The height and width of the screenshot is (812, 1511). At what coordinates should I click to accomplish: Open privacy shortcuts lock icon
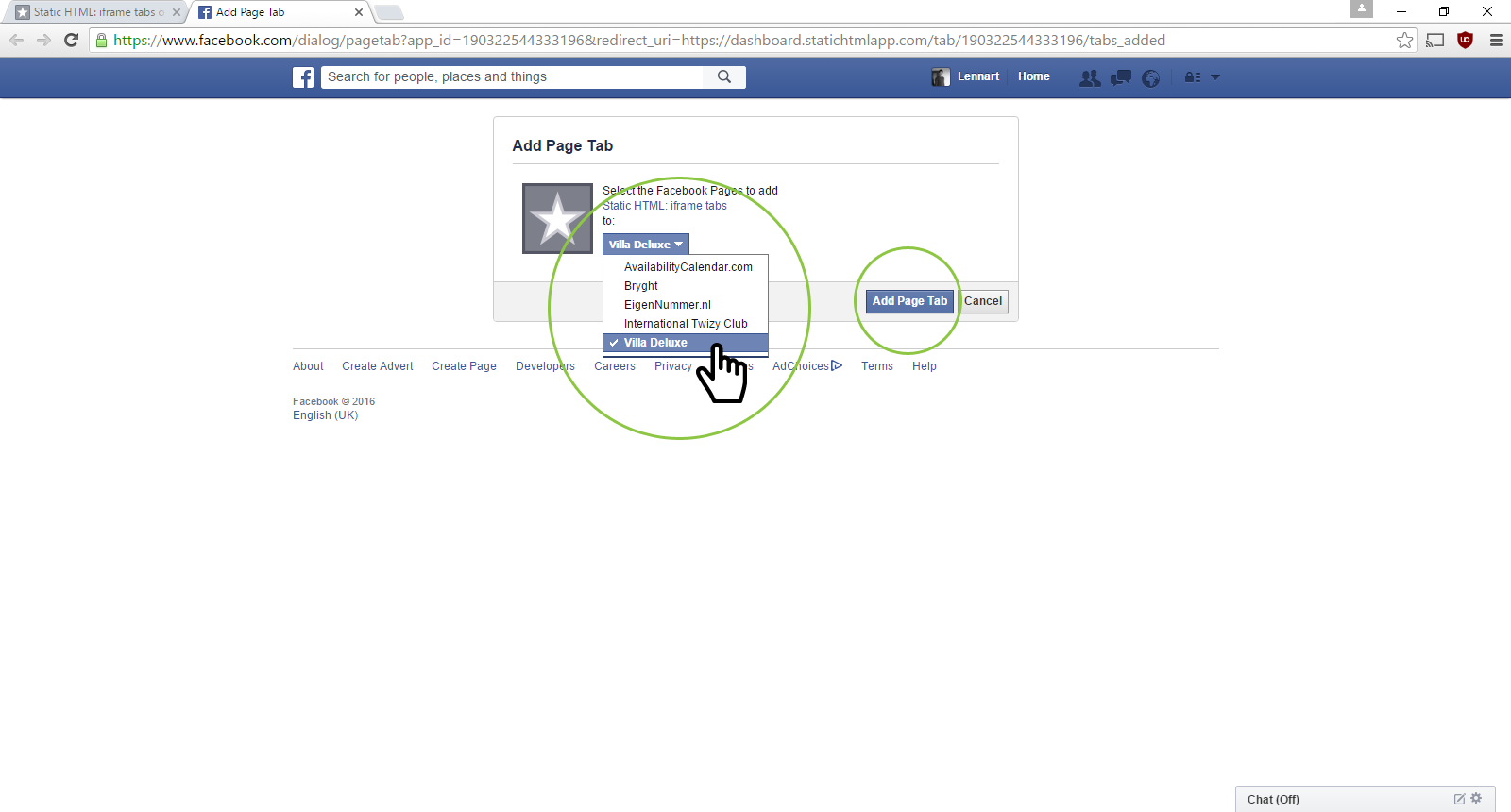click(1193, 77)
